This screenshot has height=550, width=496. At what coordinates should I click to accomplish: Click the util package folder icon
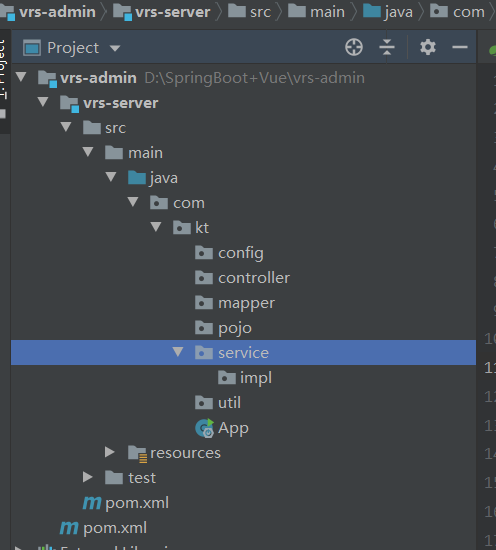[x=204, y=402]
